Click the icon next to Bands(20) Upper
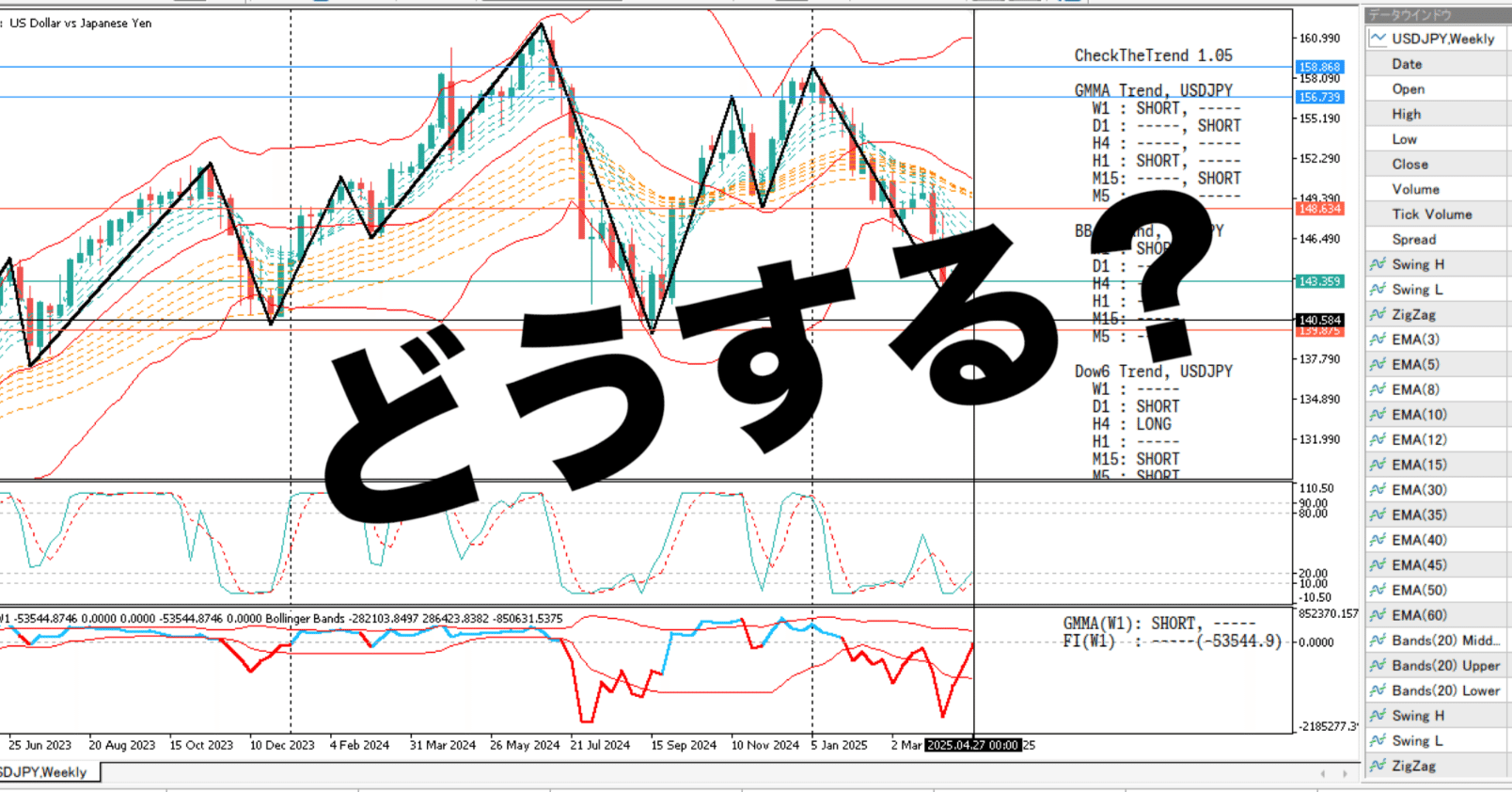 tap(1378, 666)
